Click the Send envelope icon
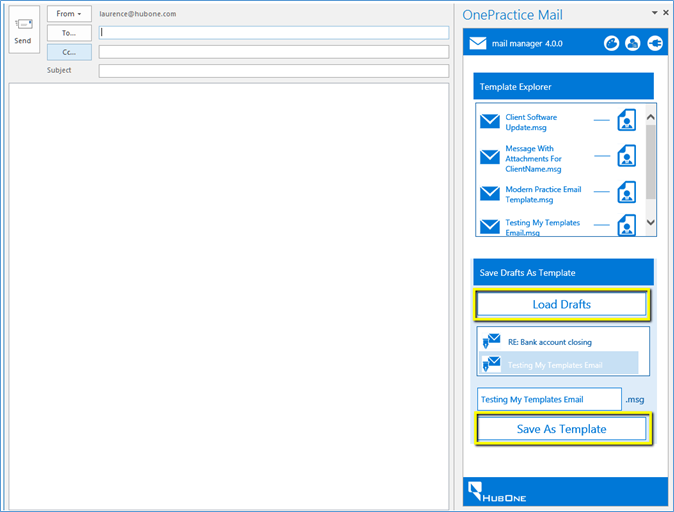This screenshot has width=674, height=512. (x=24, y=25)
